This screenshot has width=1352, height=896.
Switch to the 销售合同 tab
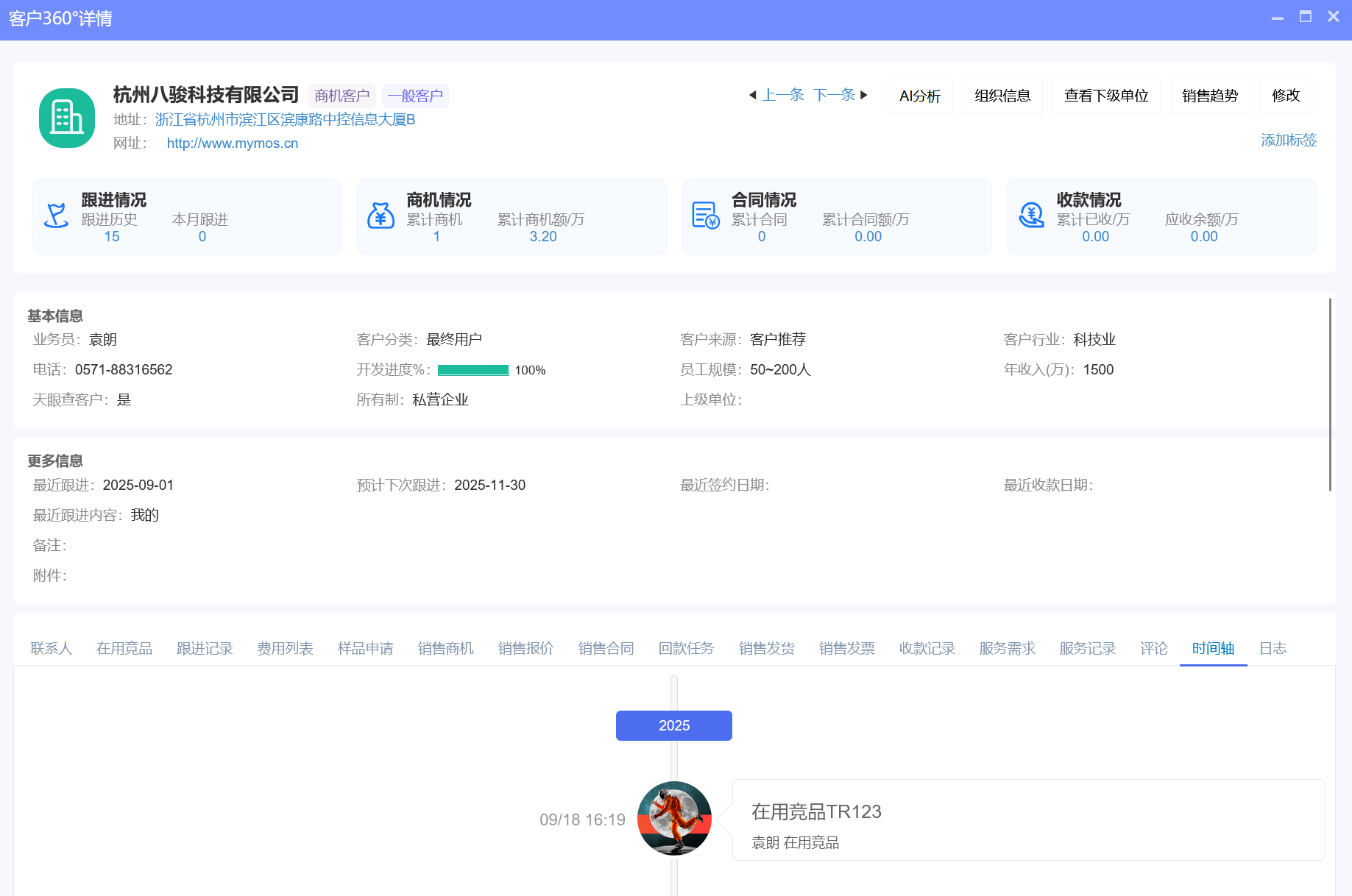[606, 648]
